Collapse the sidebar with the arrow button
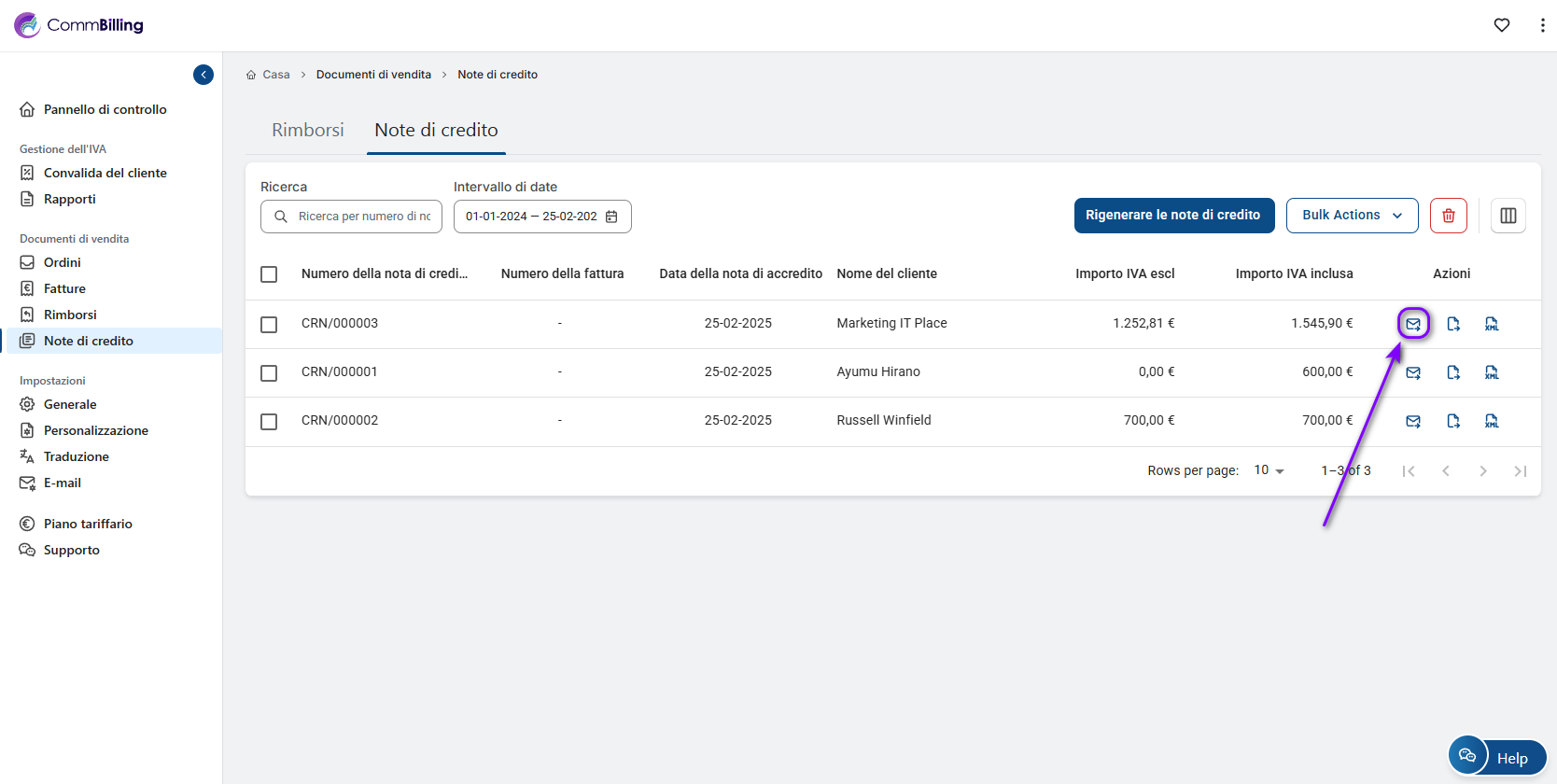 (x=203, y=75)
